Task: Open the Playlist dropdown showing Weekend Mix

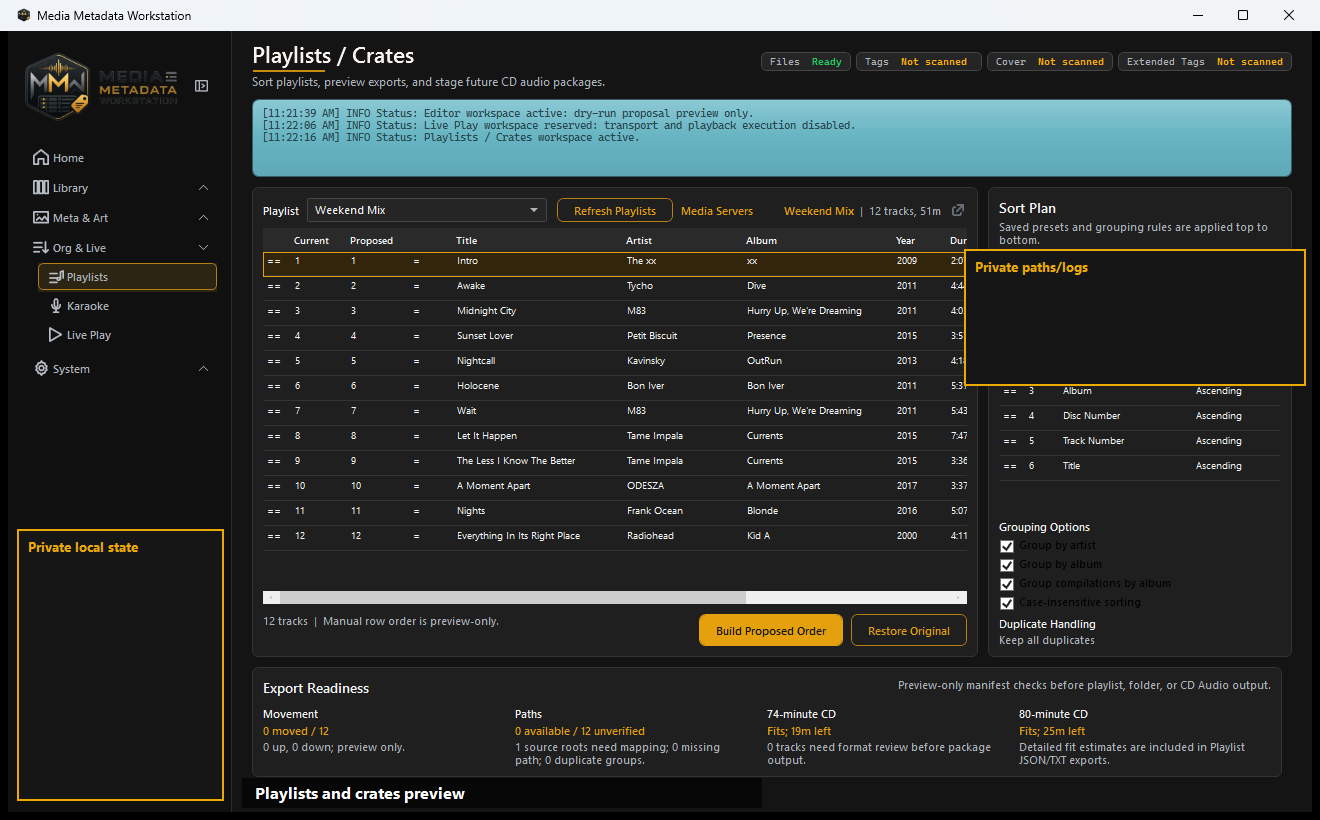Action: 427,210
